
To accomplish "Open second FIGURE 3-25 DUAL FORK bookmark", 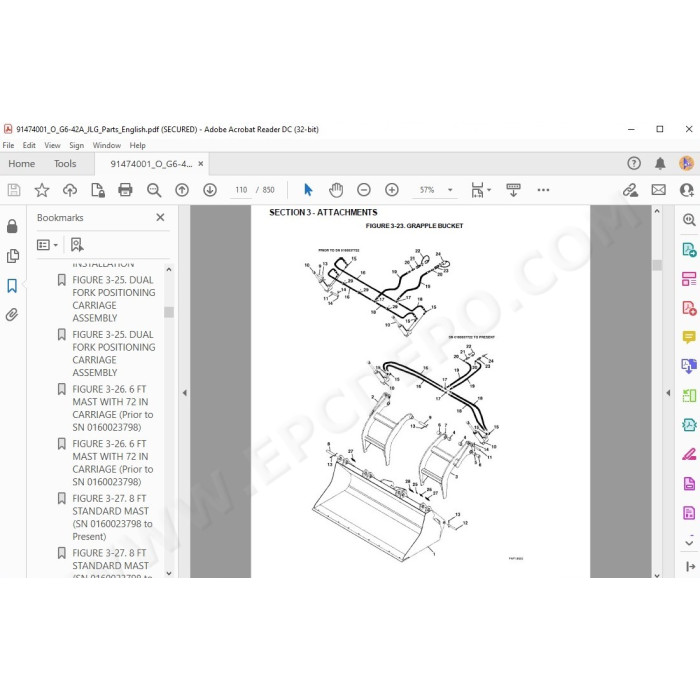I will [x=114, y=354].
